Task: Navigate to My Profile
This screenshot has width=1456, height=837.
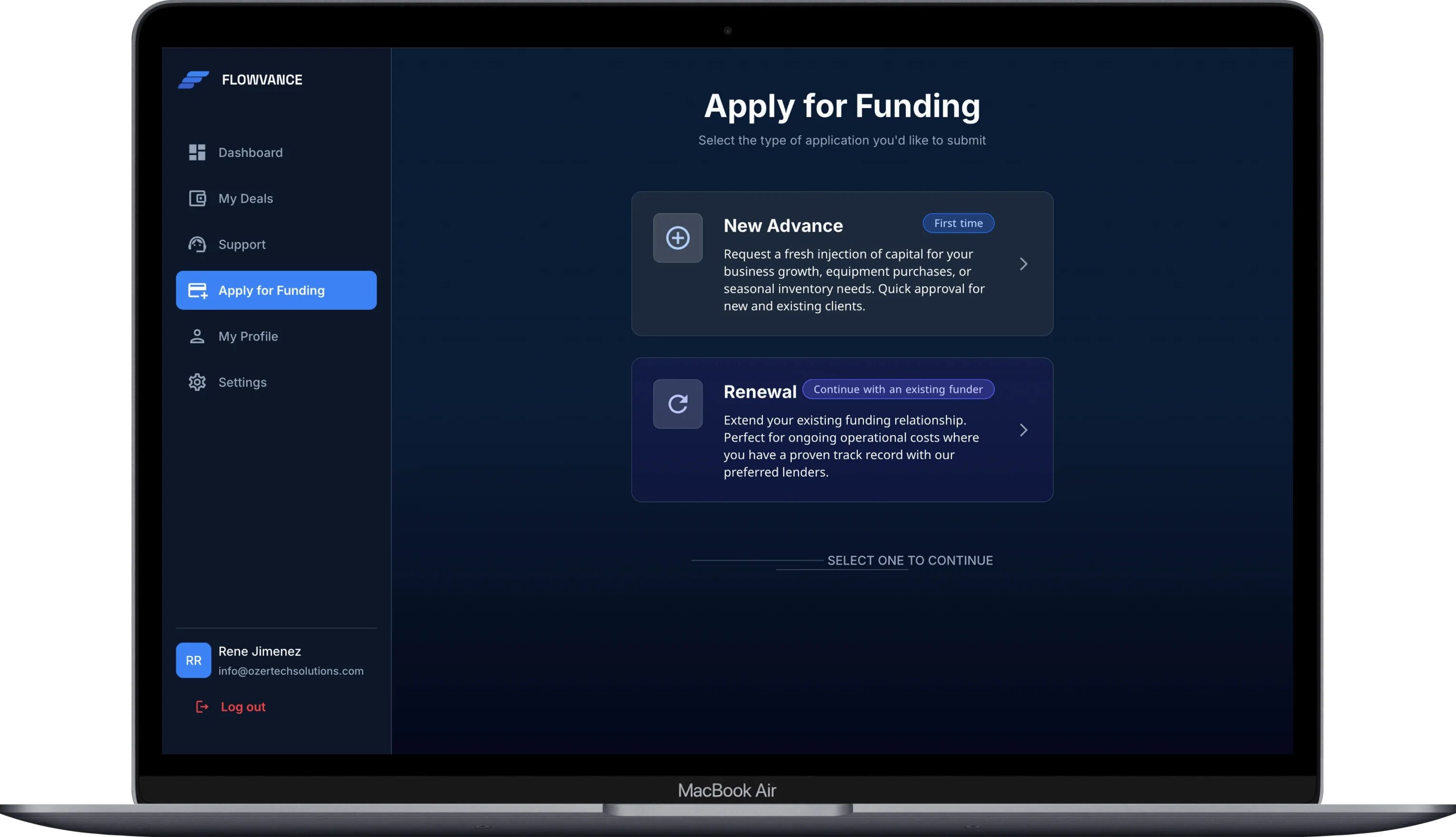Action: click(276, 337)
